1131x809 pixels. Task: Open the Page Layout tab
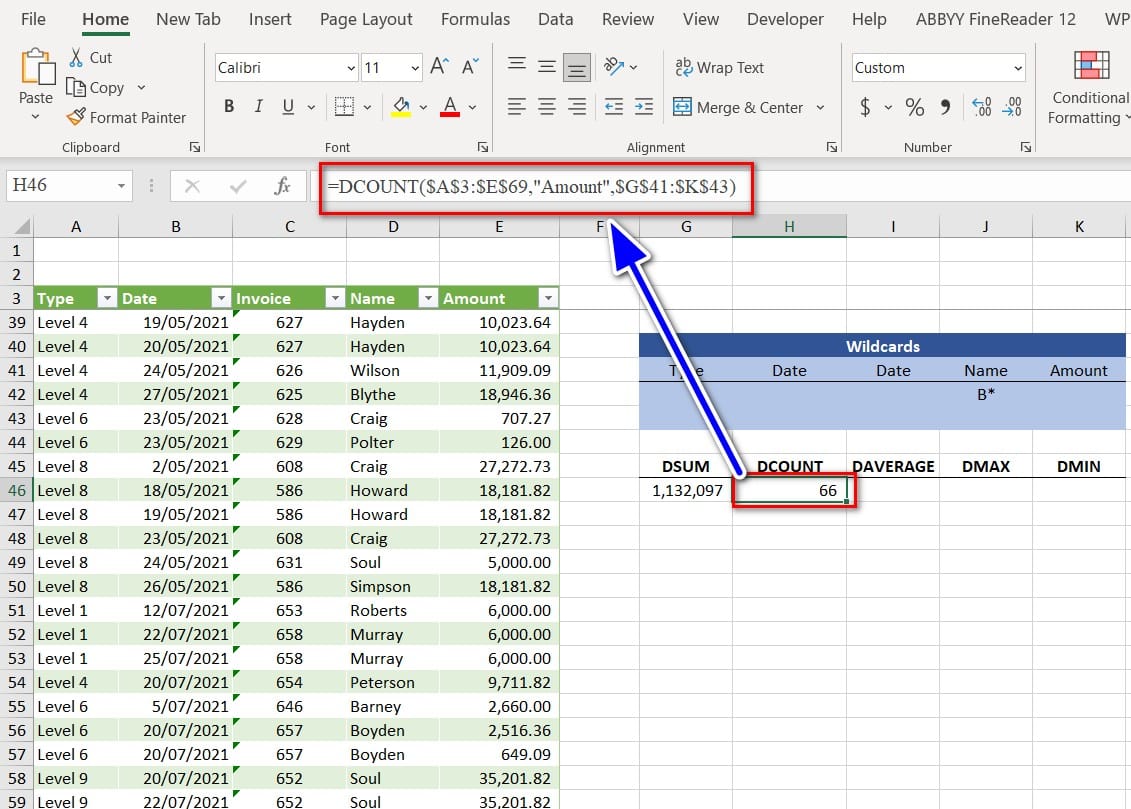pyautogui.click(x=366, y=19)
